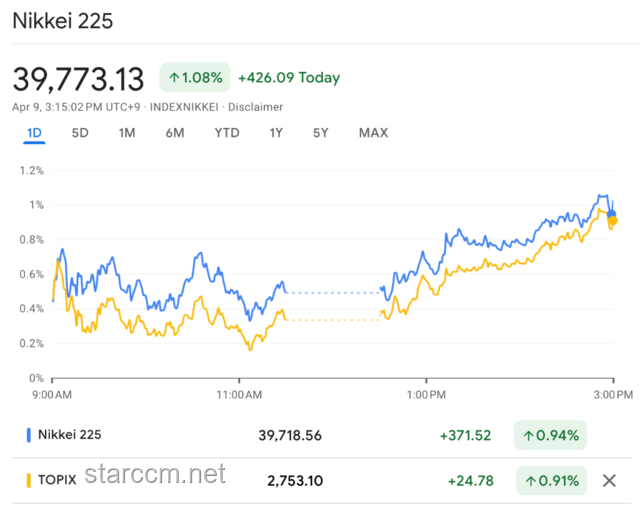Switch to the 1Y time range tab
This screenshot has width=640, height=514.
click(x=276, y=133)
